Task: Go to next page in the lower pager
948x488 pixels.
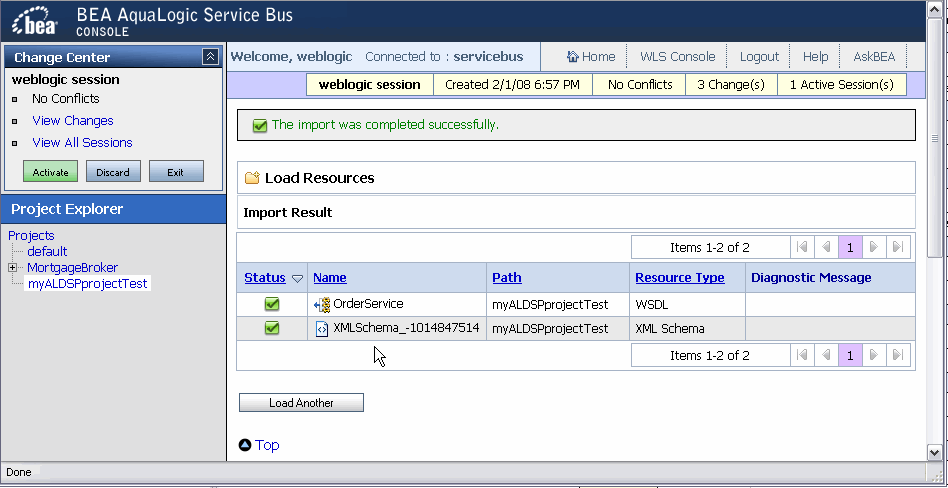Action: (874, 355)
